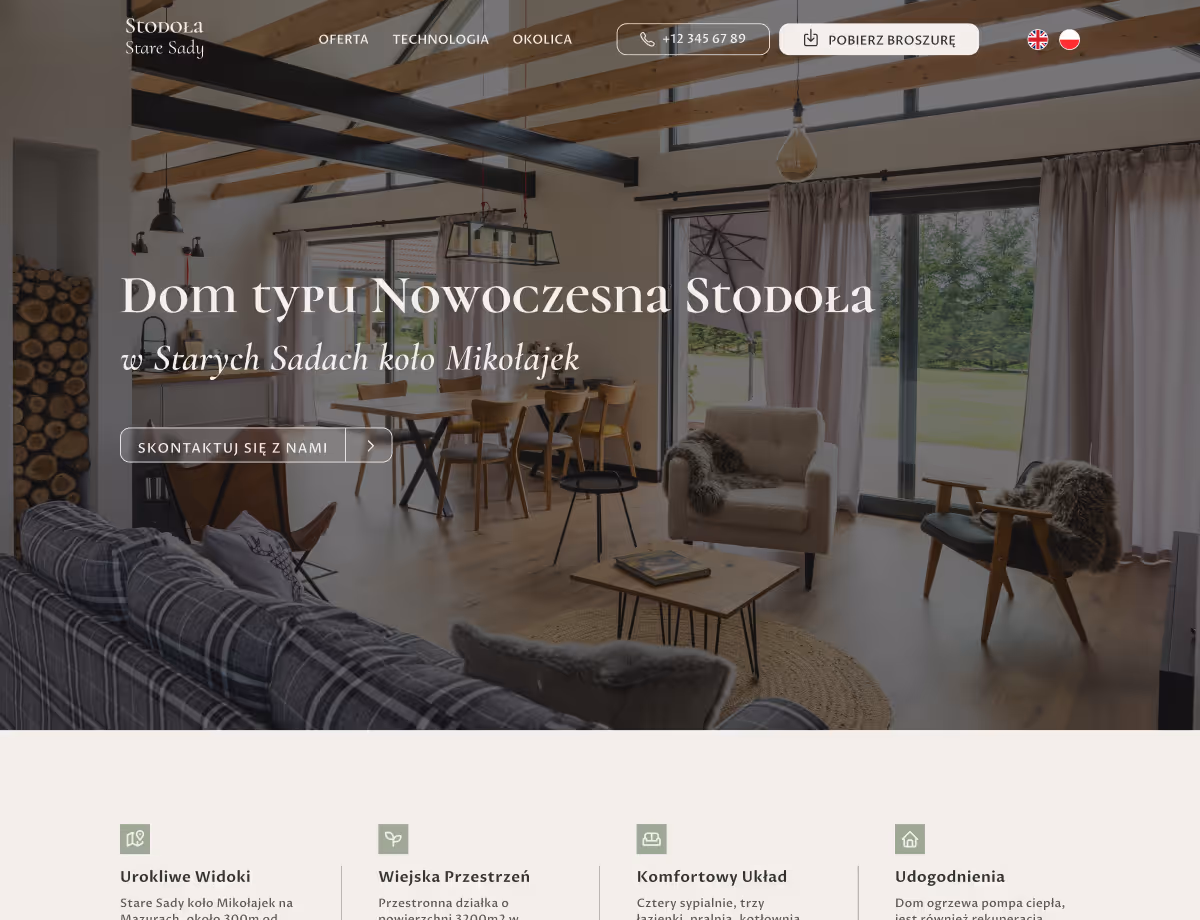Click the Pobierz Broszurę button
This screenshot has height=920, width=1200.
(x=879, y=39)
